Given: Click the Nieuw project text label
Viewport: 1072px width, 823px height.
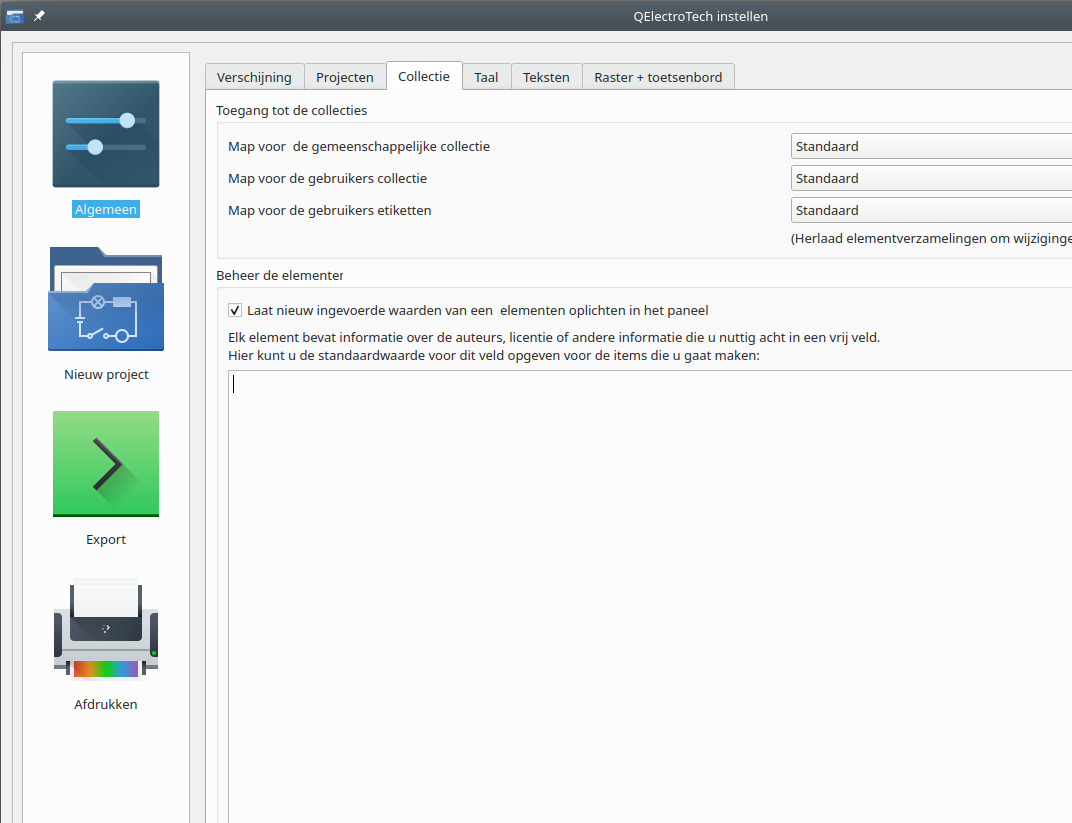Looking at the screenshot, I should [x=106, y=375].
